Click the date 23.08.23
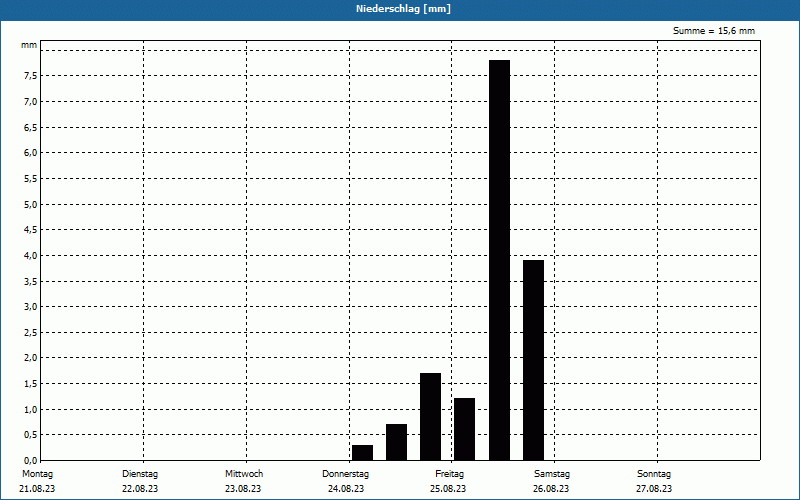This screenshot has height=500, width=800. pyautogui.click(x=243, y=489)
